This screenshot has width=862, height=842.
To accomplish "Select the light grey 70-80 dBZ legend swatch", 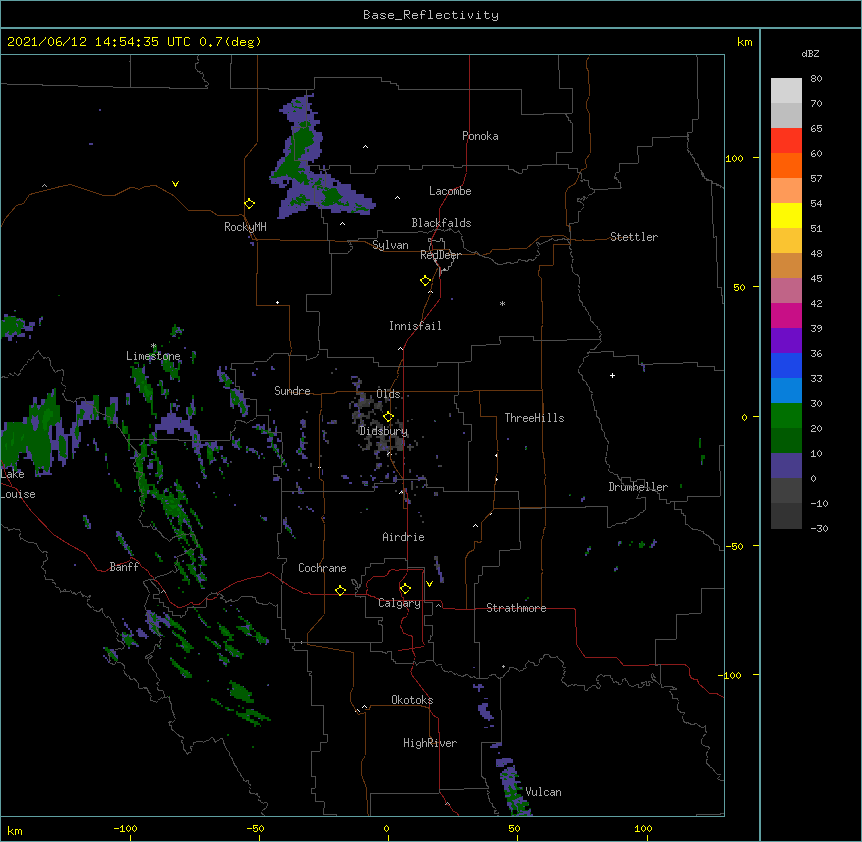I will tap(786, 91).
